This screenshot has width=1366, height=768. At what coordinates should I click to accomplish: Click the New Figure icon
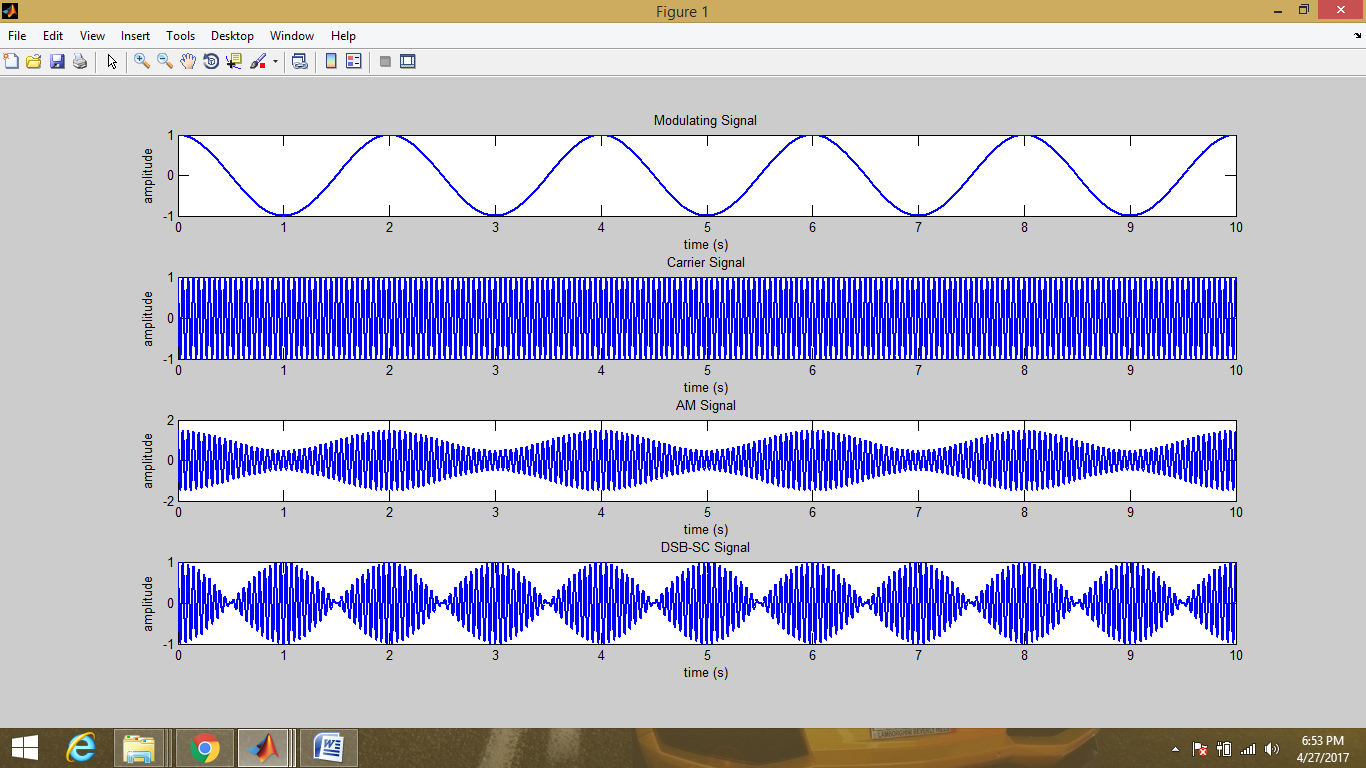(x=11, y=61)
